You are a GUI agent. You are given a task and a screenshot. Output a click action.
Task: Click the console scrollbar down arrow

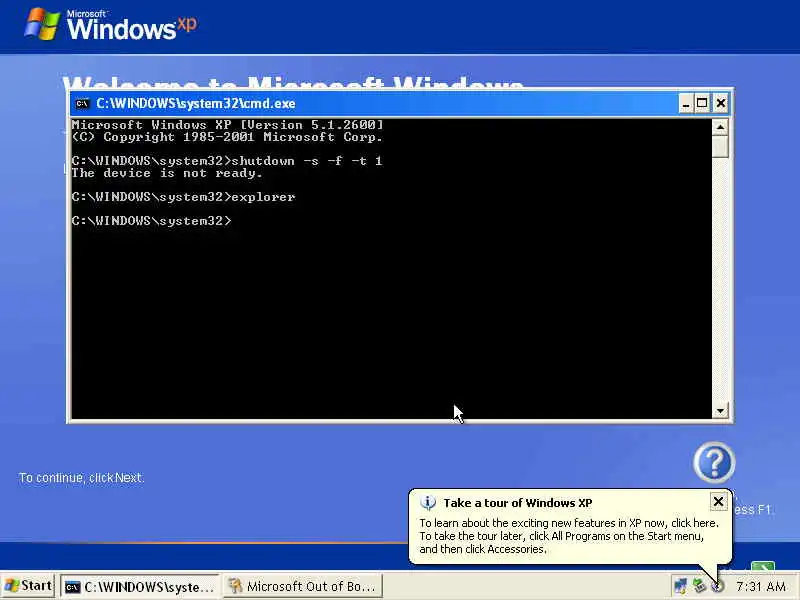(x=720, y=410)
